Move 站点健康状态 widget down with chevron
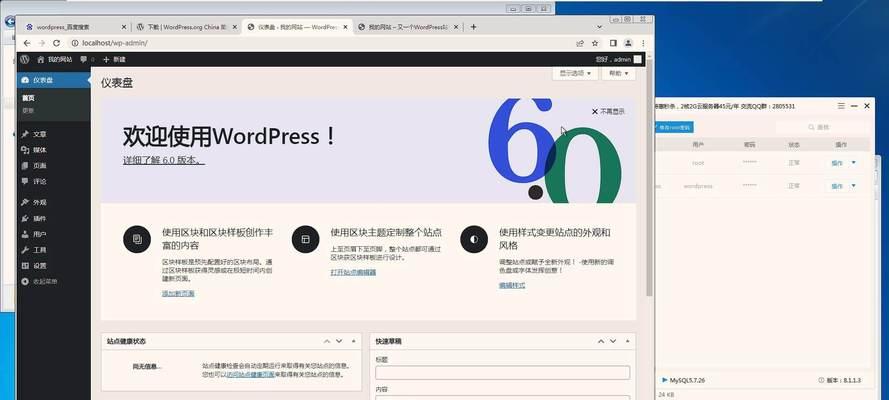The width and height of the screenshot is (889, 400). pyautogui.click(x=339, y=341)
